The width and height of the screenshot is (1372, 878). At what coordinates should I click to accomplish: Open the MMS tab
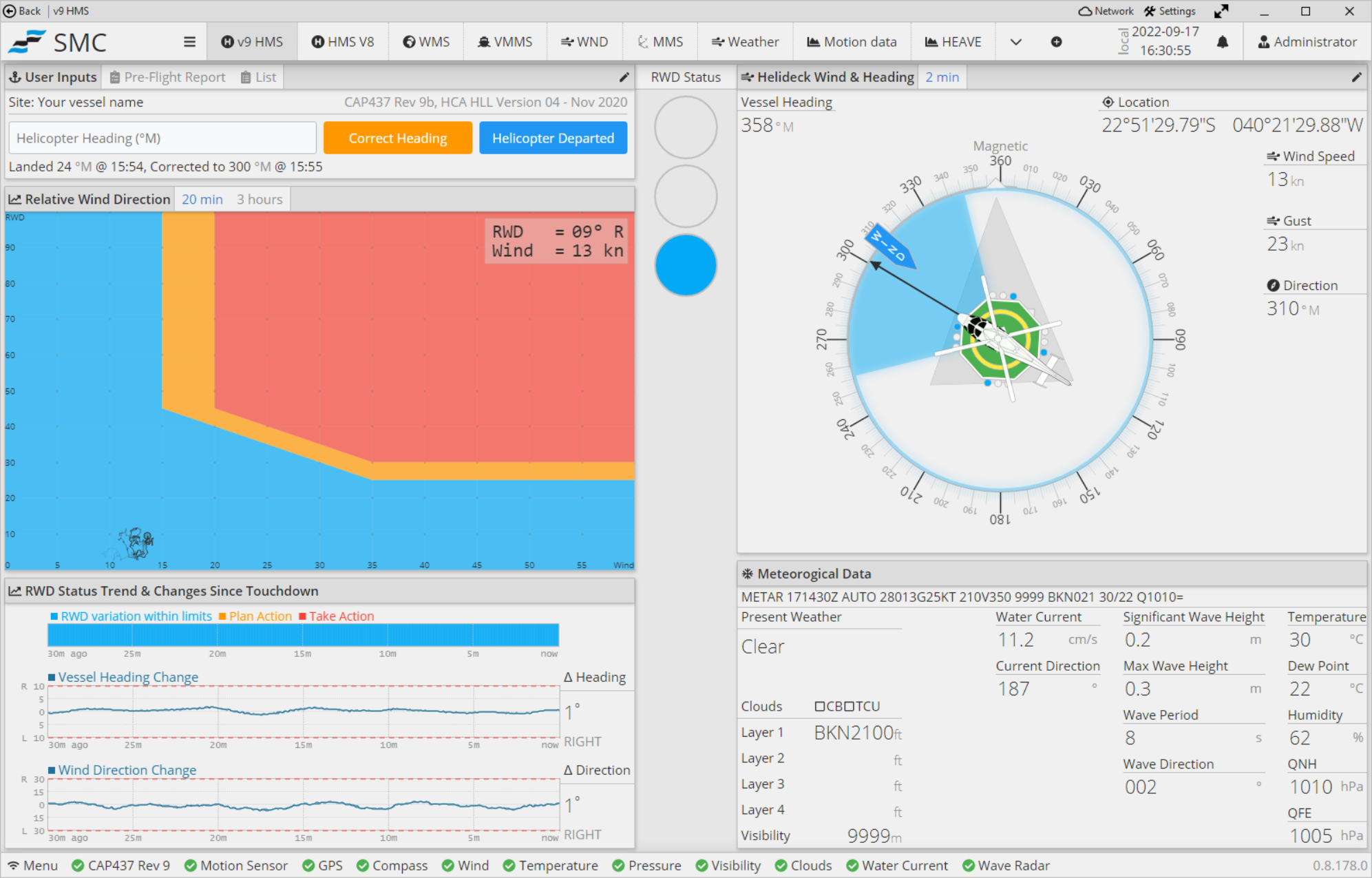[660, 42]
